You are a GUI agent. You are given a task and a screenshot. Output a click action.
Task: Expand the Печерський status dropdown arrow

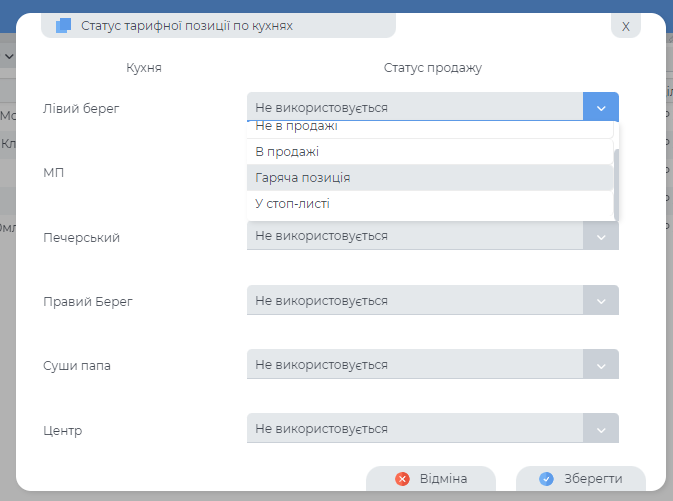tap(600, 236)
